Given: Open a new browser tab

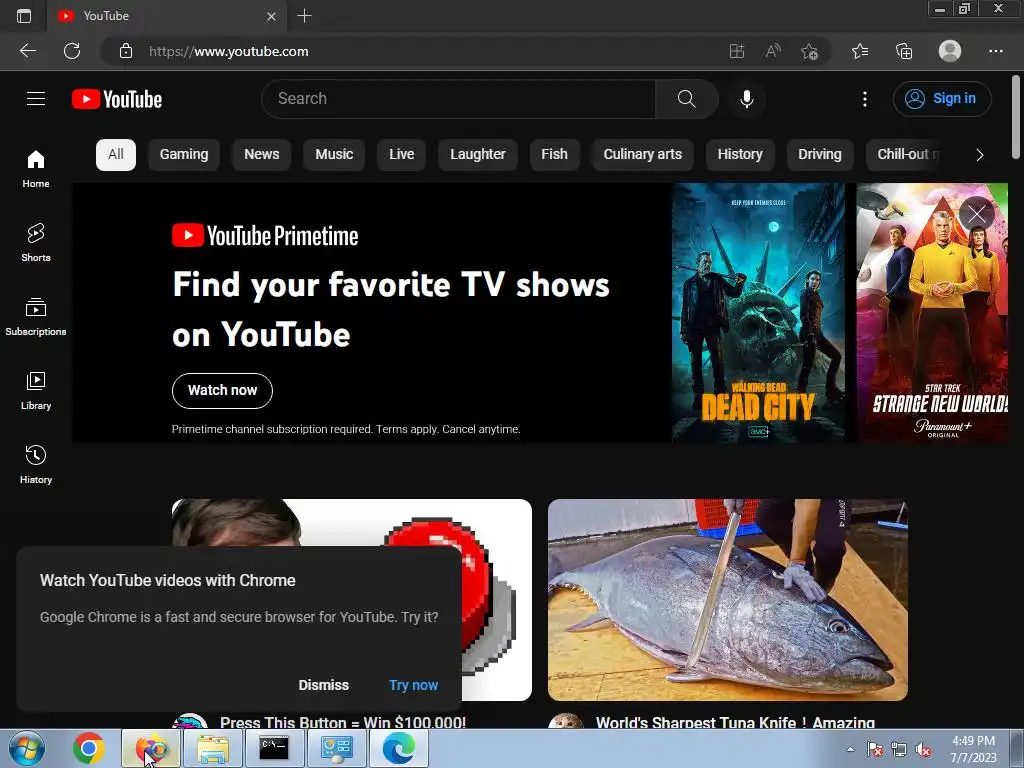Looking at the screenshot, I should coord(304,16).
